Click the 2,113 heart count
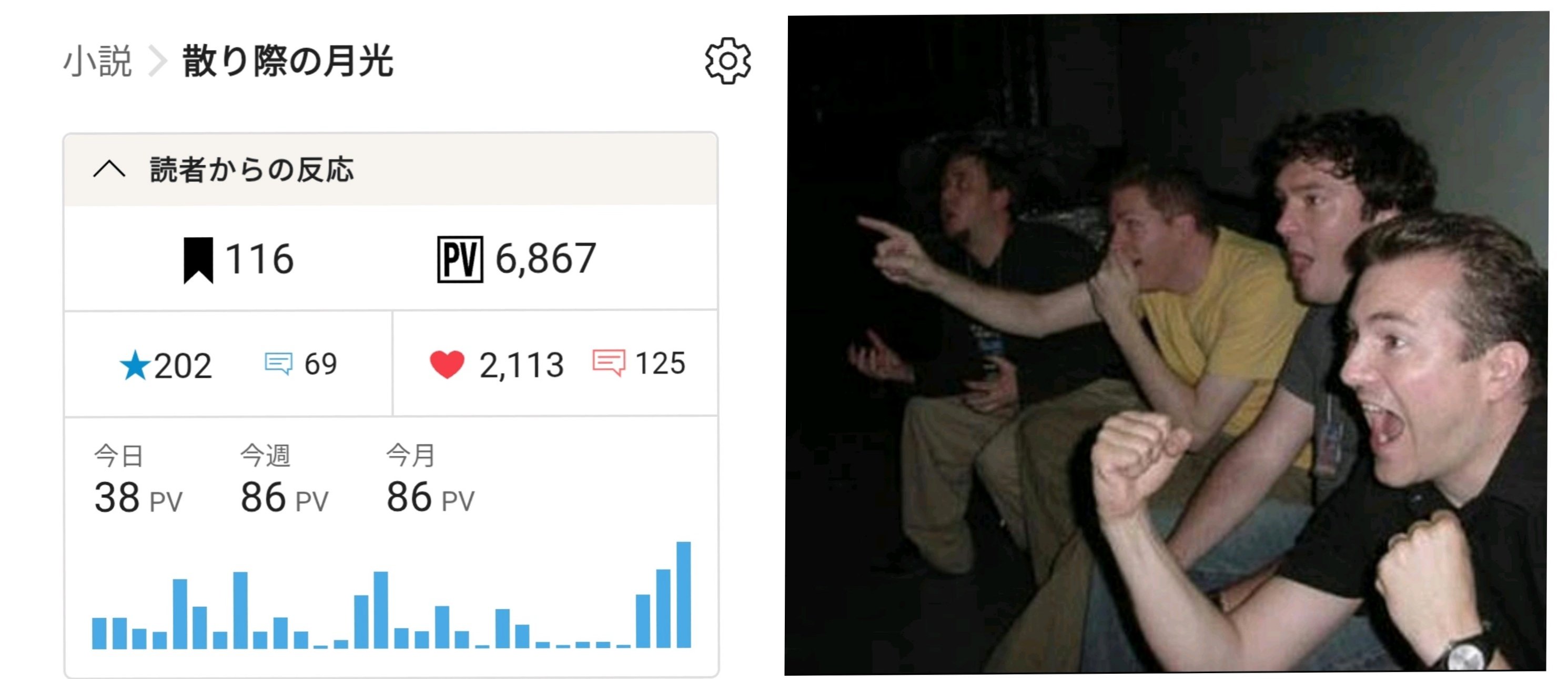Image resolution: width=1568 pixels, height=679 pixels. (522, 365)
